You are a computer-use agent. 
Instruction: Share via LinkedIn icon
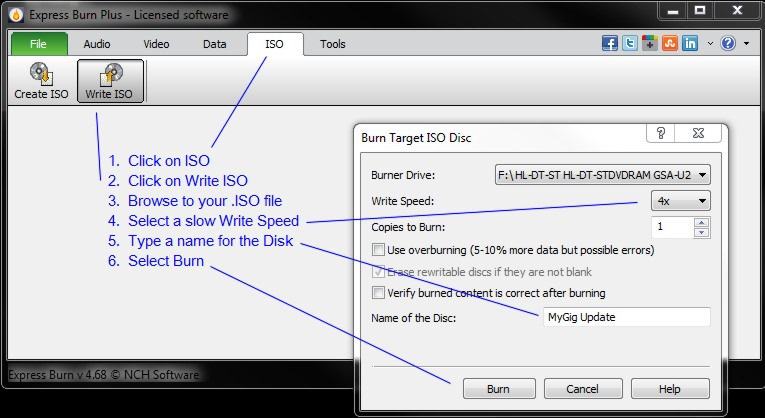[690, 43]
